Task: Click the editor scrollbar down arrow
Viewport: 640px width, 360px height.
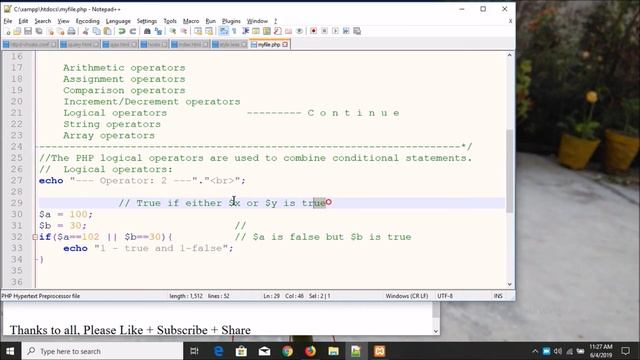Action: point(509,284)
